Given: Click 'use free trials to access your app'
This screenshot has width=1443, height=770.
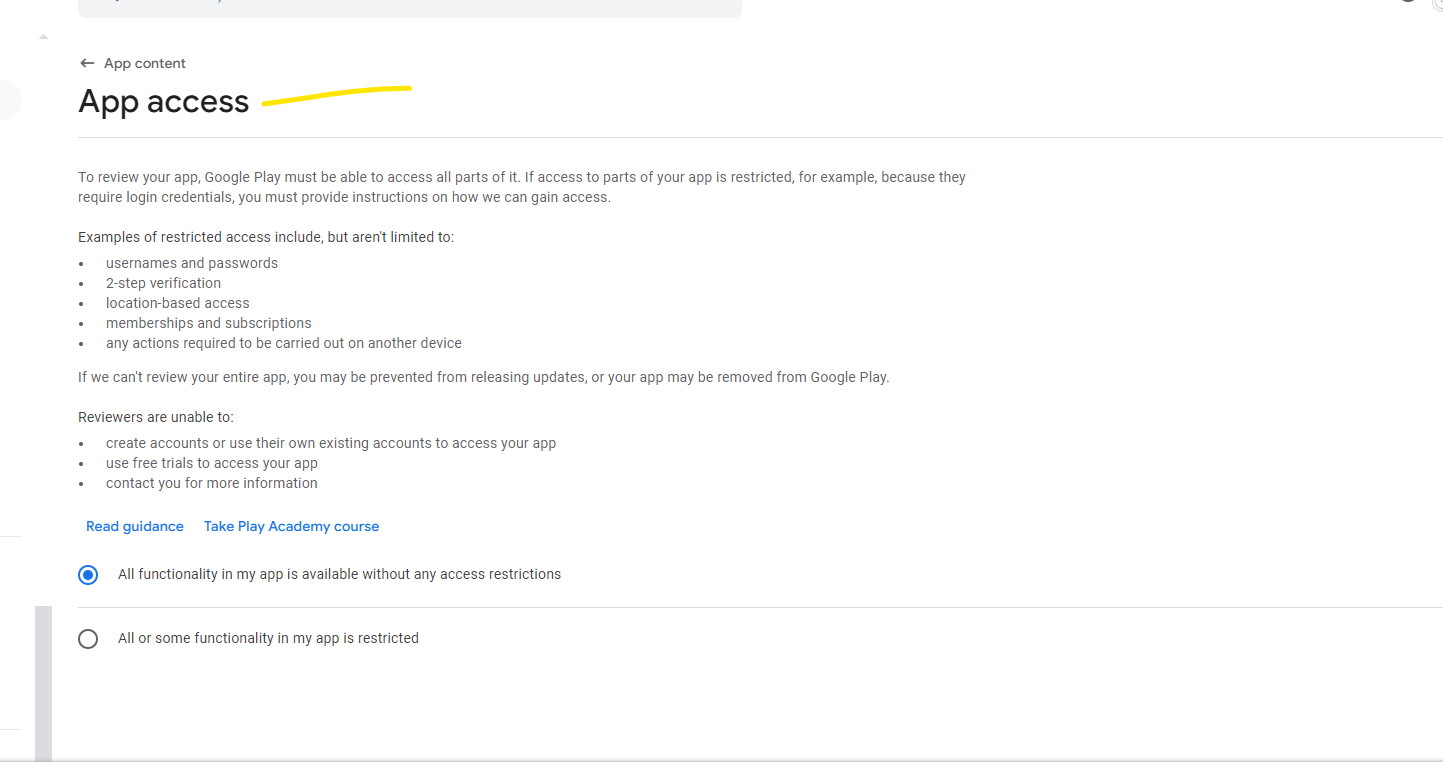Looking at the screenshot, I should click(x=212, y=463).
